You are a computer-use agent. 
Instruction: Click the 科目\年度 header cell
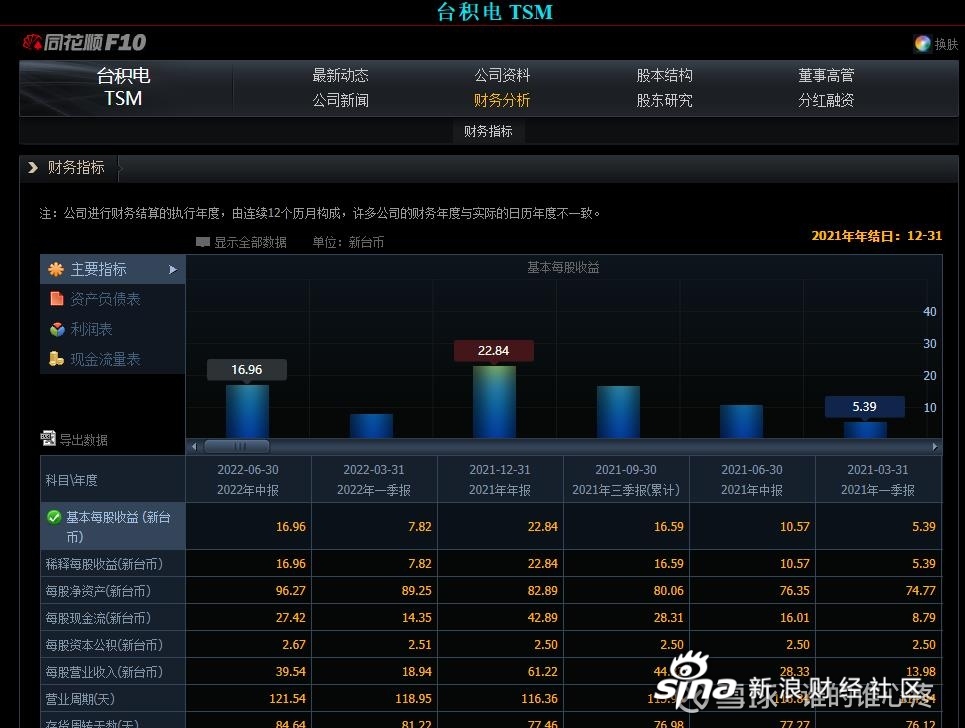(113, 479)
